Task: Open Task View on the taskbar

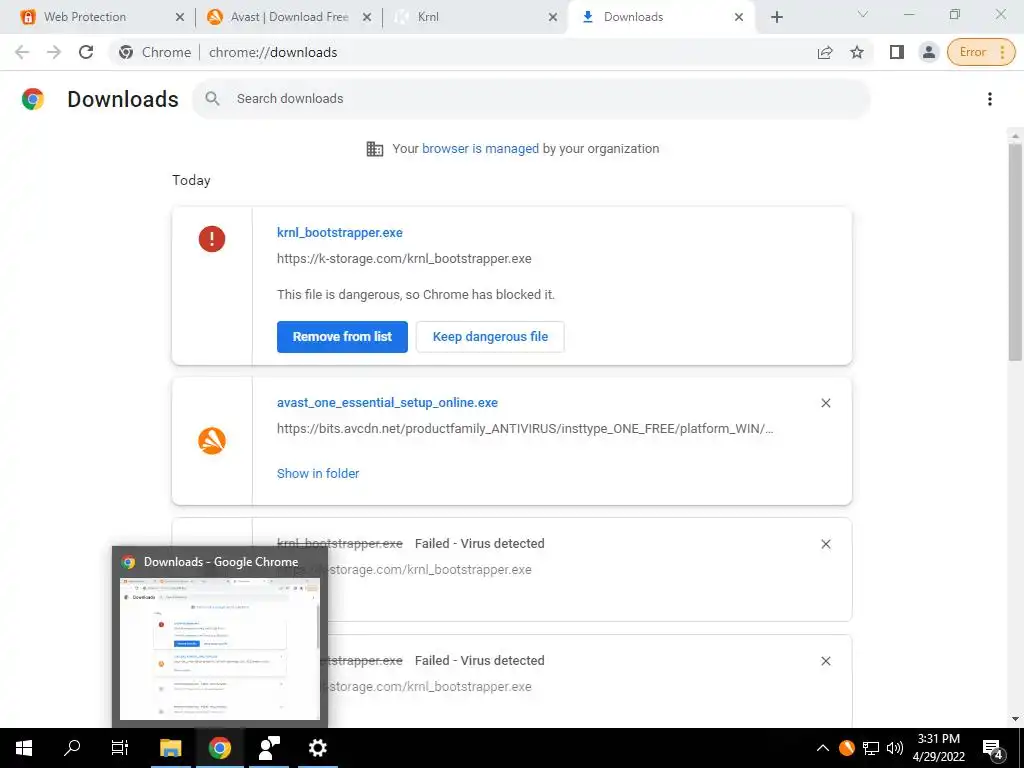Action: point(120,748)
